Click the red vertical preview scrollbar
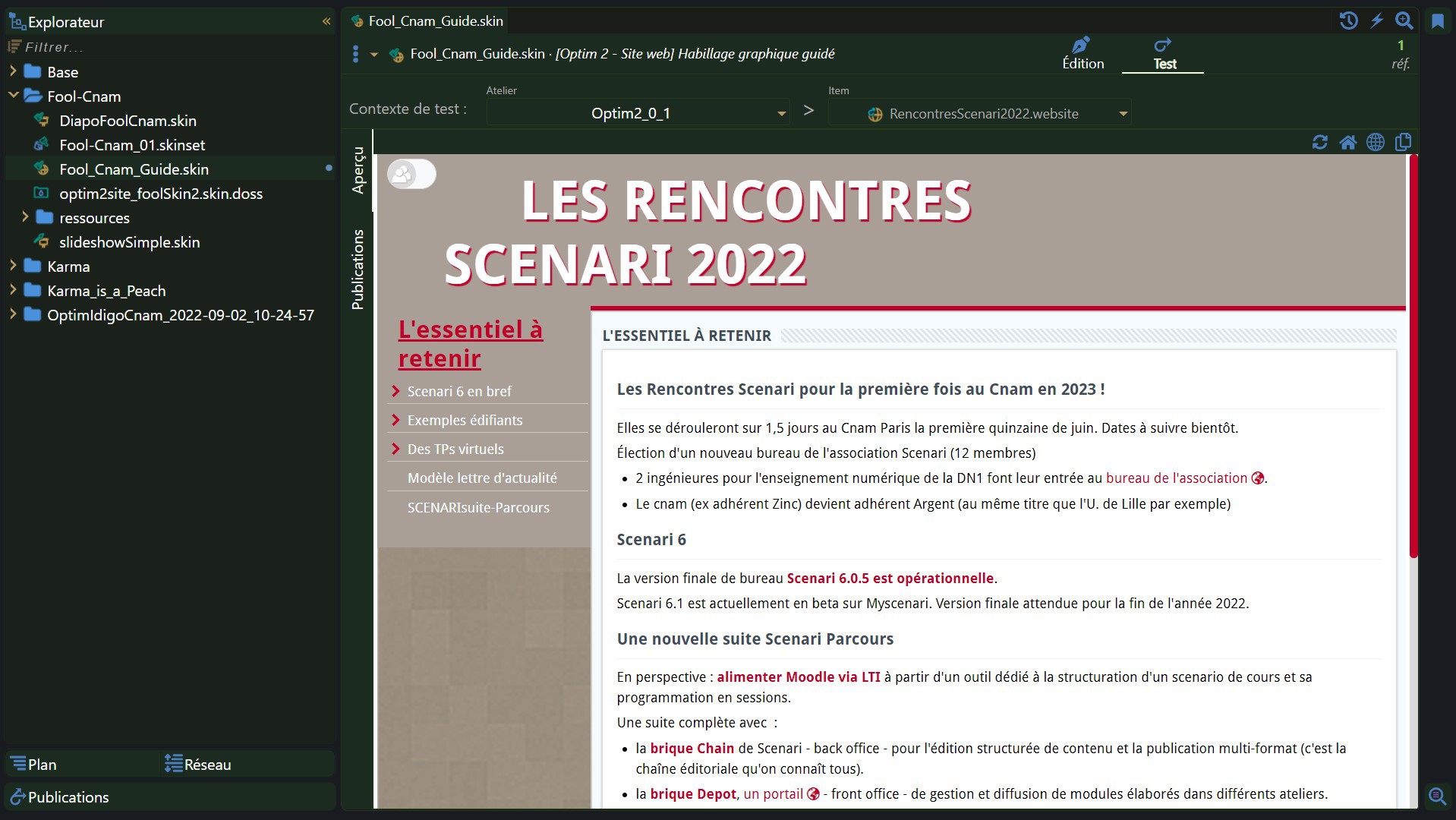This screenshot has width=1456, height=820. click(x=1413, y=357)
